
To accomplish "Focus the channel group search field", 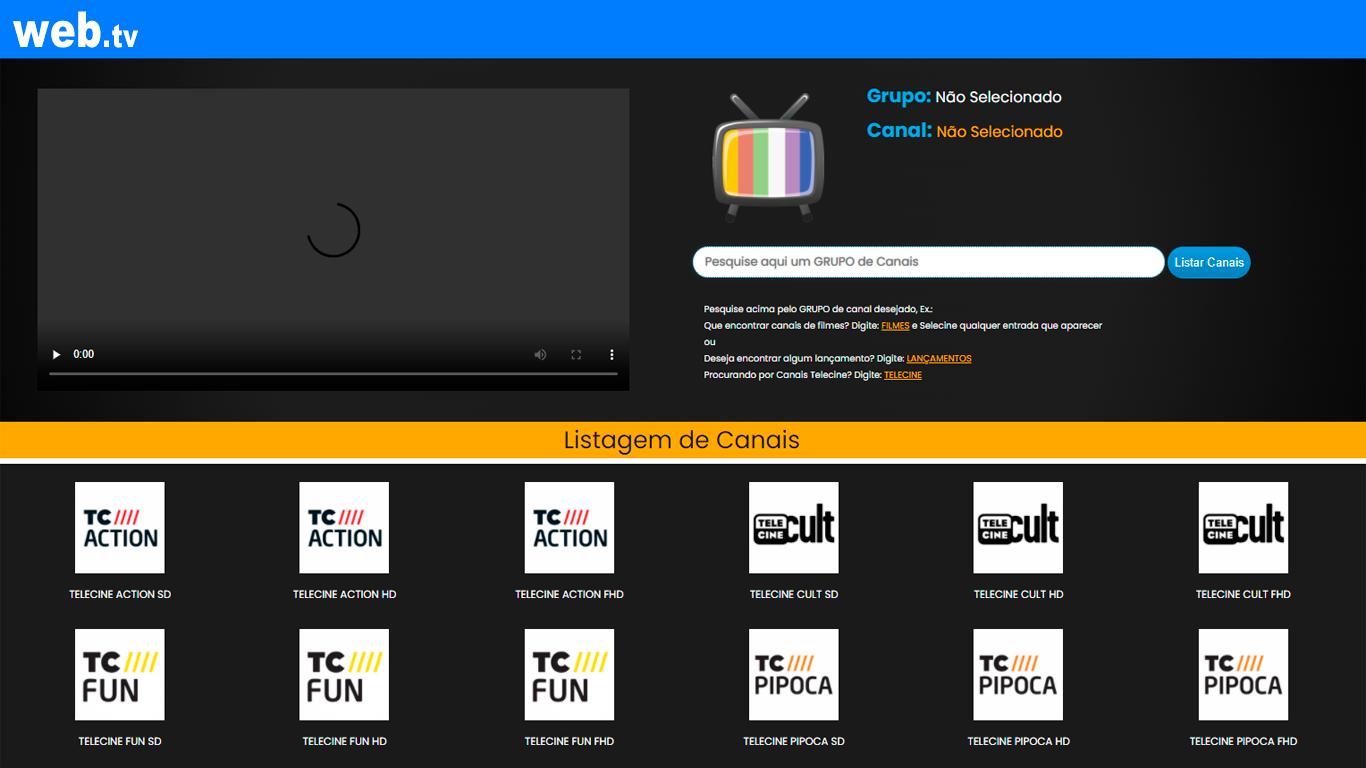I will (x=928, y=262).
